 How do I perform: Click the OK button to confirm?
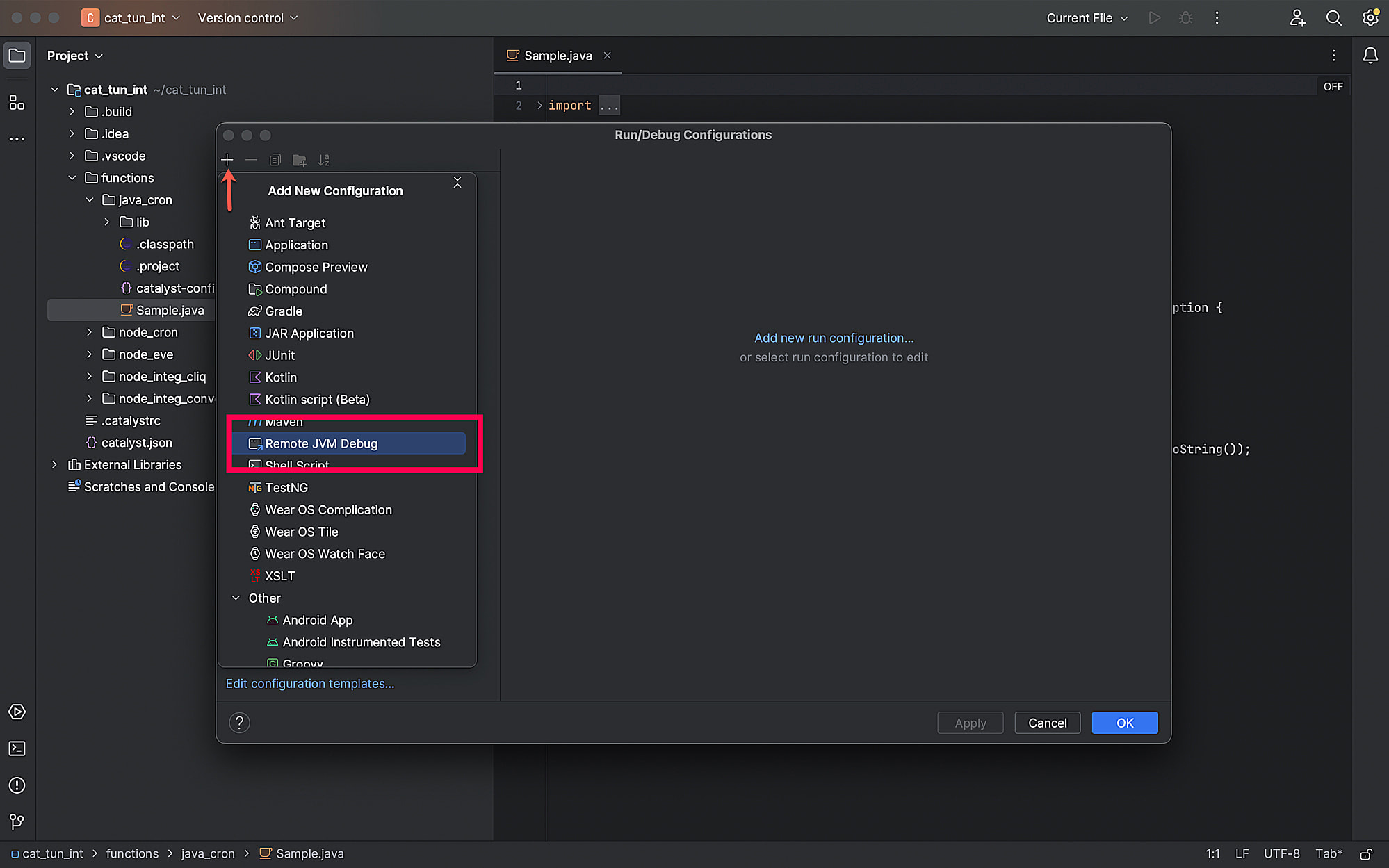click(x=1124, y=722)
